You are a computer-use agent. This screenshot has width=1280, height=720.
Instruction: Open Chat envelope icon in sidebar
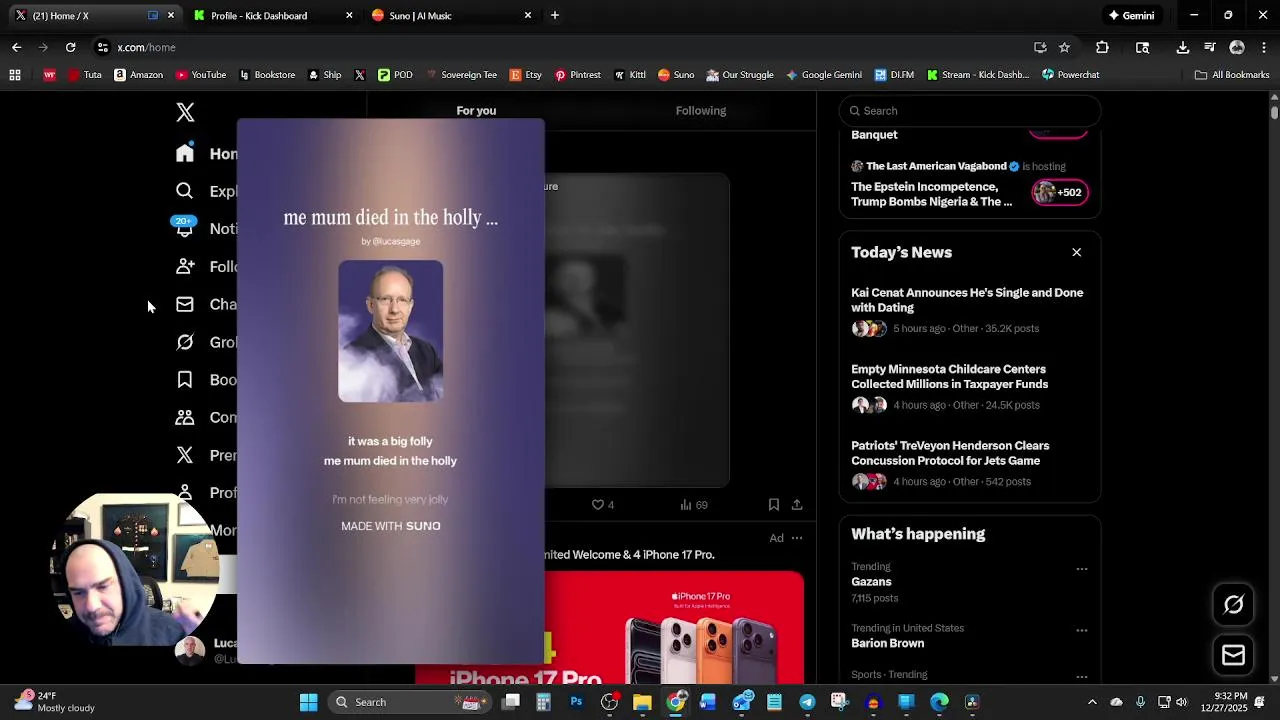(185, 304)
